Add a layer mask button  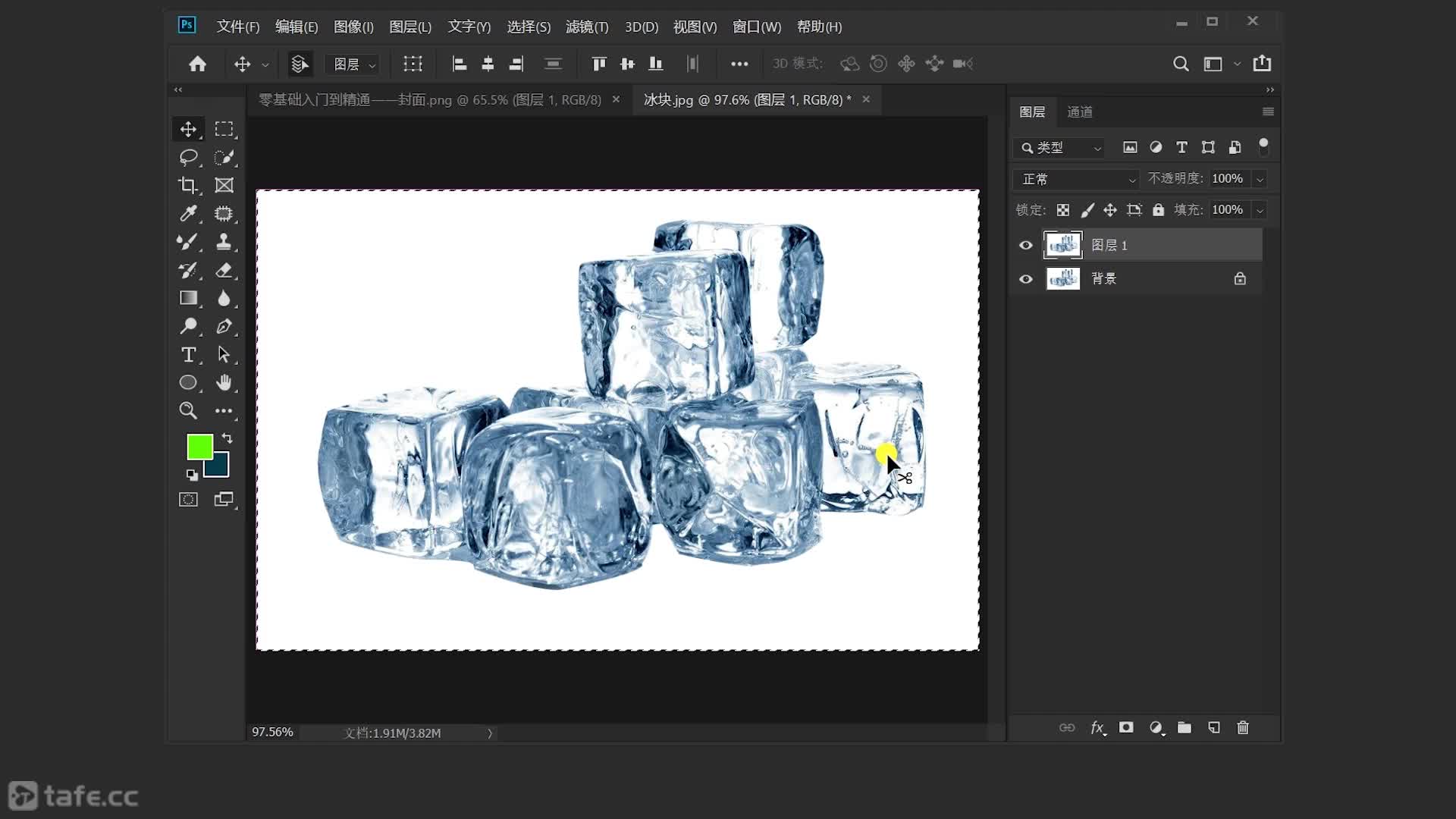(x=1126, y=728)
